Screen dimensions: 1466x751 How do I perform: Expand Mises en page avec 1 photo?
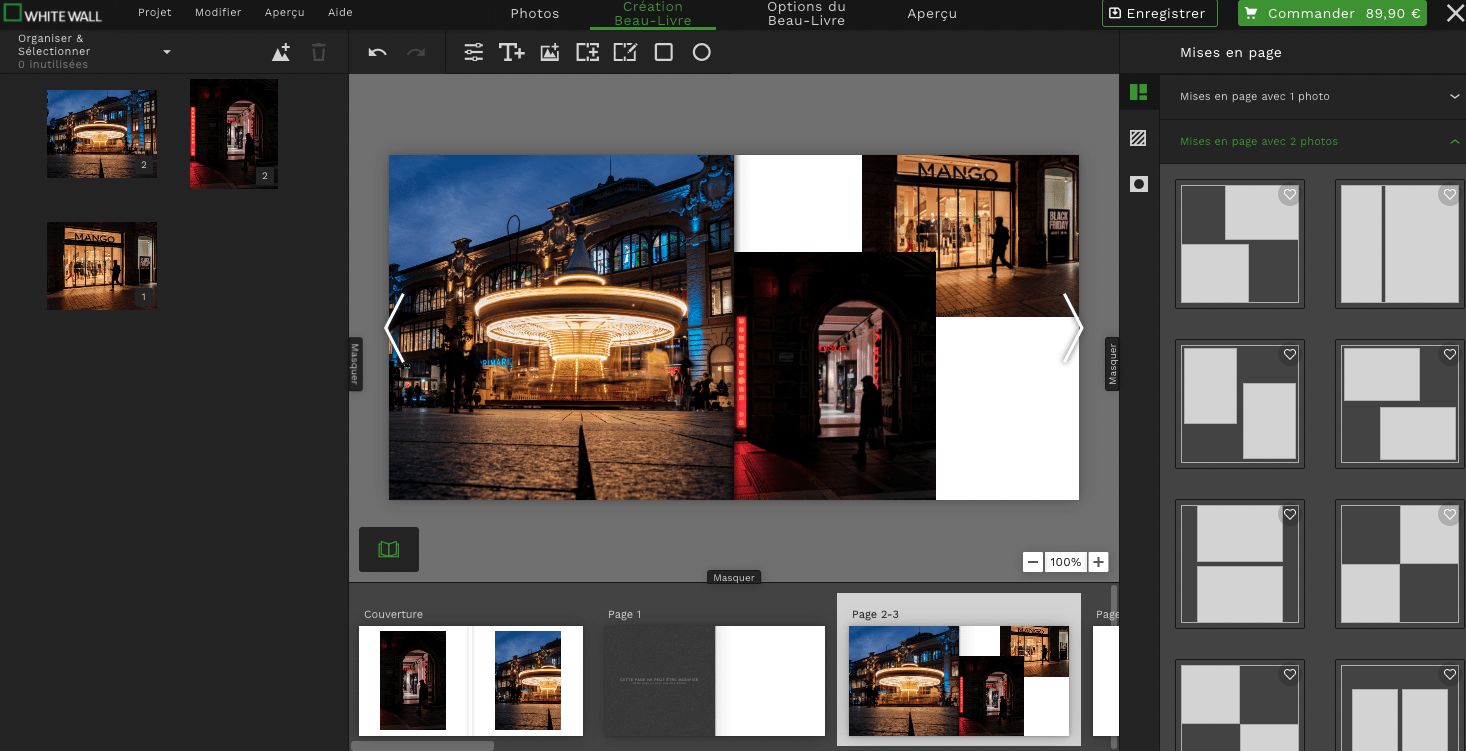(x=1313, y=96)
